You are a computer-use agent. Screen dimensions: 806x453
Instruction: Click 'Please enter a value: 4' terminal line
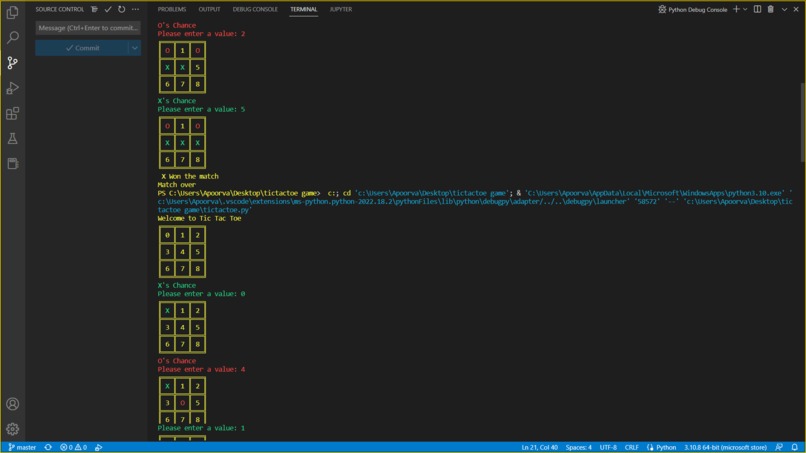pyautogui.click(x=201, y=370)
